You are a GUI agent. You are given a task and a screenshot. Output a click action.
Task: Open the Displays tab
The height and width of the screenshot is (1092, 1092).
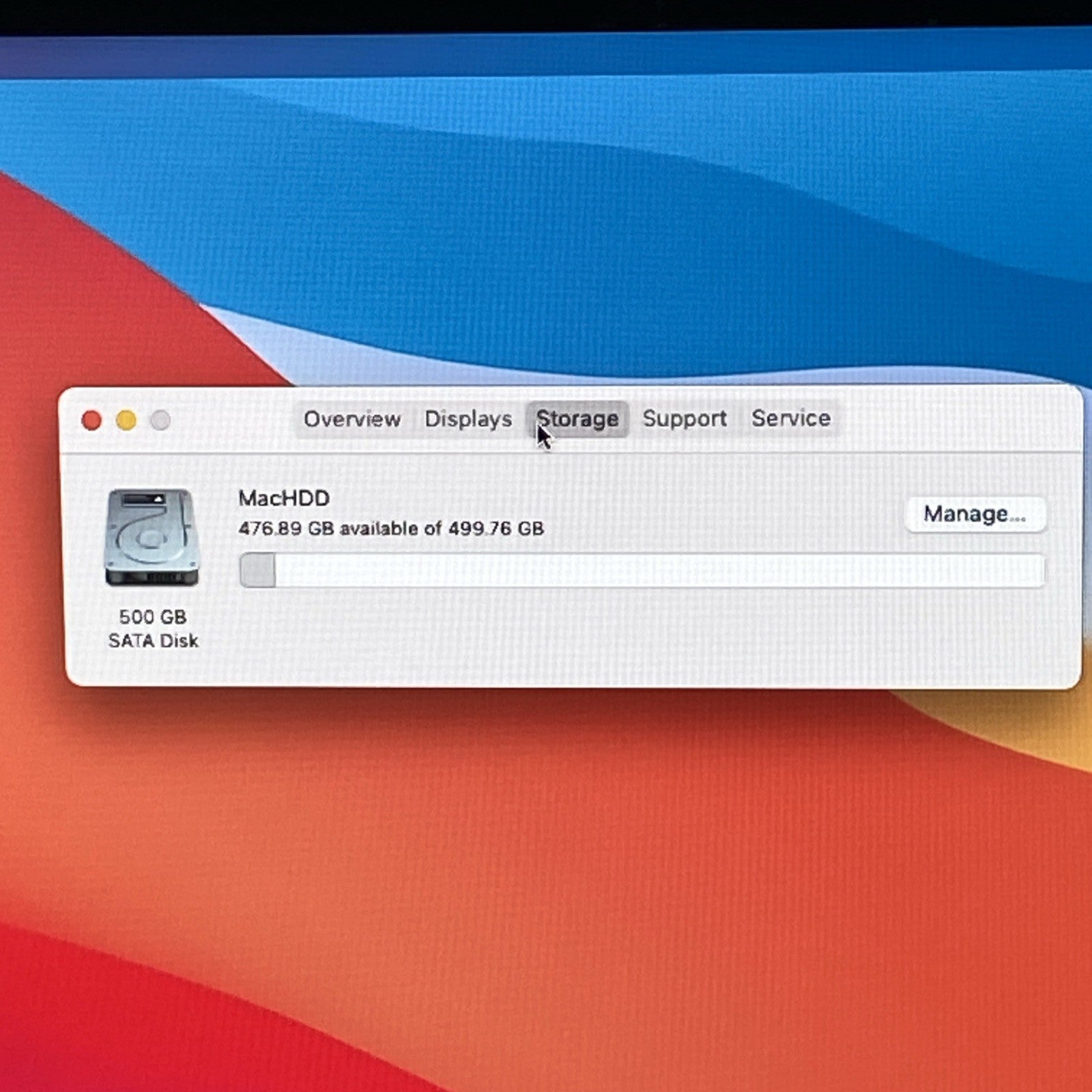click(x=468, y=419)
